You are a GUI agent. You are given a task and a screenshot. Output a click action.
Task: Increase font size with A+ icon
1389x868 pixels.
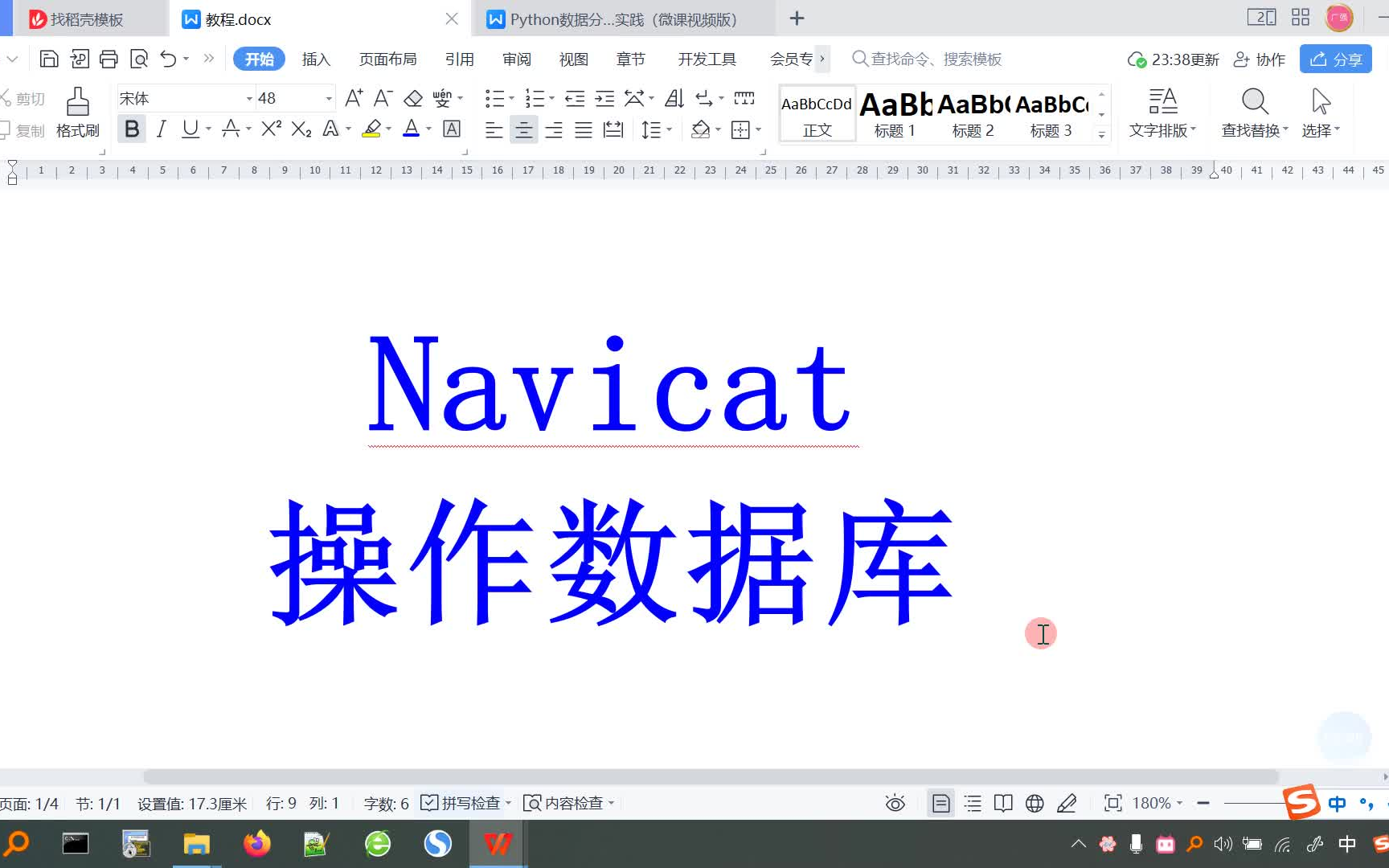[x=354, y=98]
